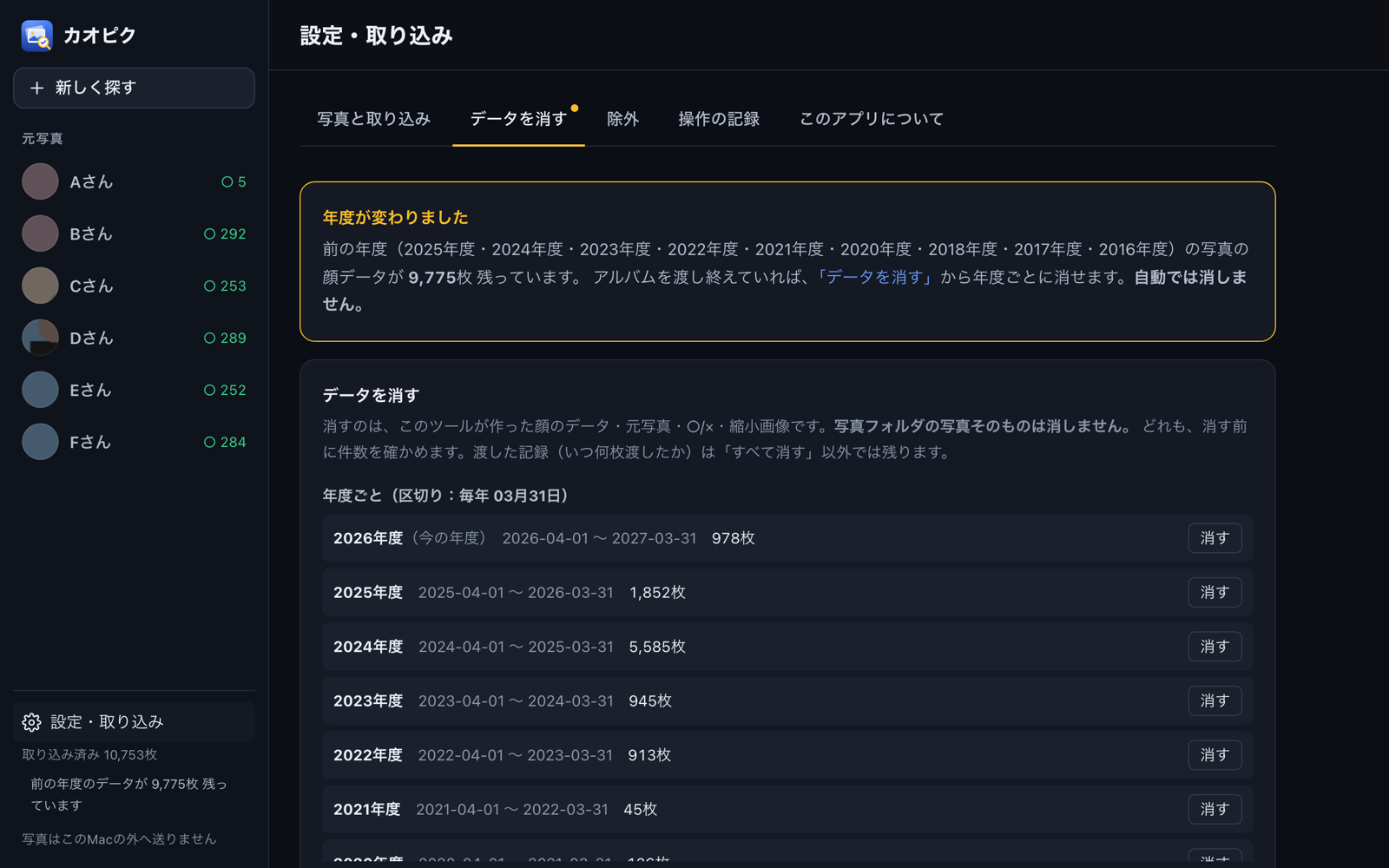Click the 945枚 count text
1389x868 pixels.
(x=650, y=700)
